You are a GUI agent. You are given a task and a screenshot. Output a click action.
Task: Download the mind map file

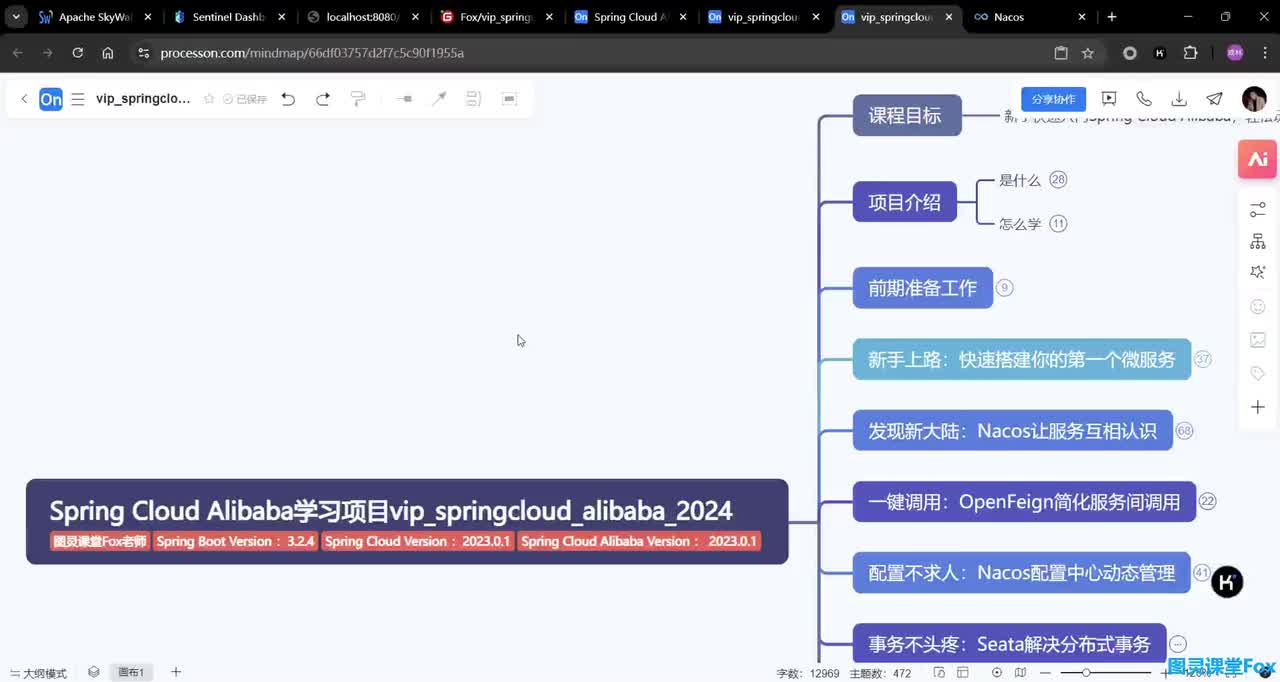coord(1179,99)
